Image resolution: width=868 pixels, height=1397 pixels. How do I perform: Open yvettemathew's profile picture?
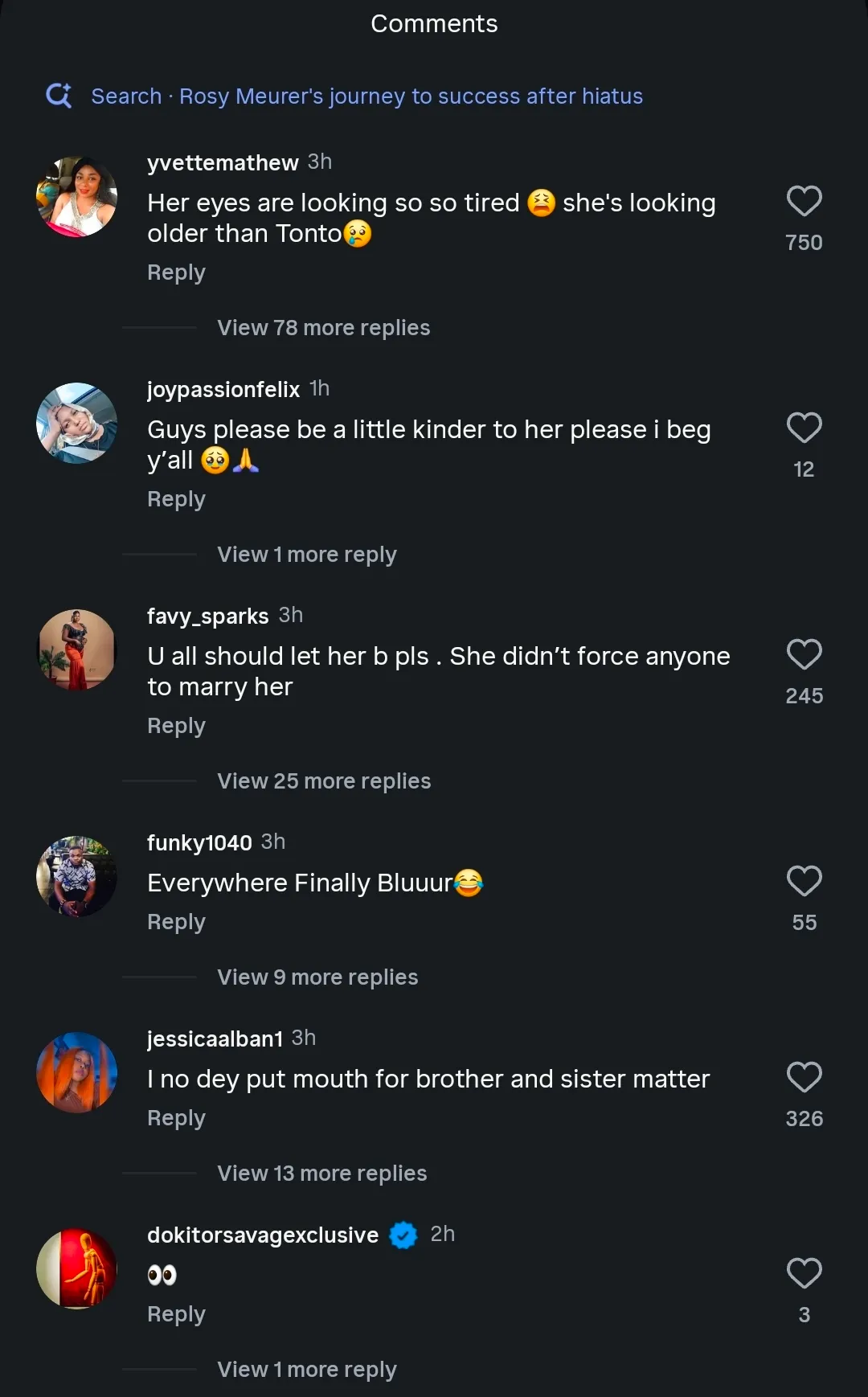point(77,197)
